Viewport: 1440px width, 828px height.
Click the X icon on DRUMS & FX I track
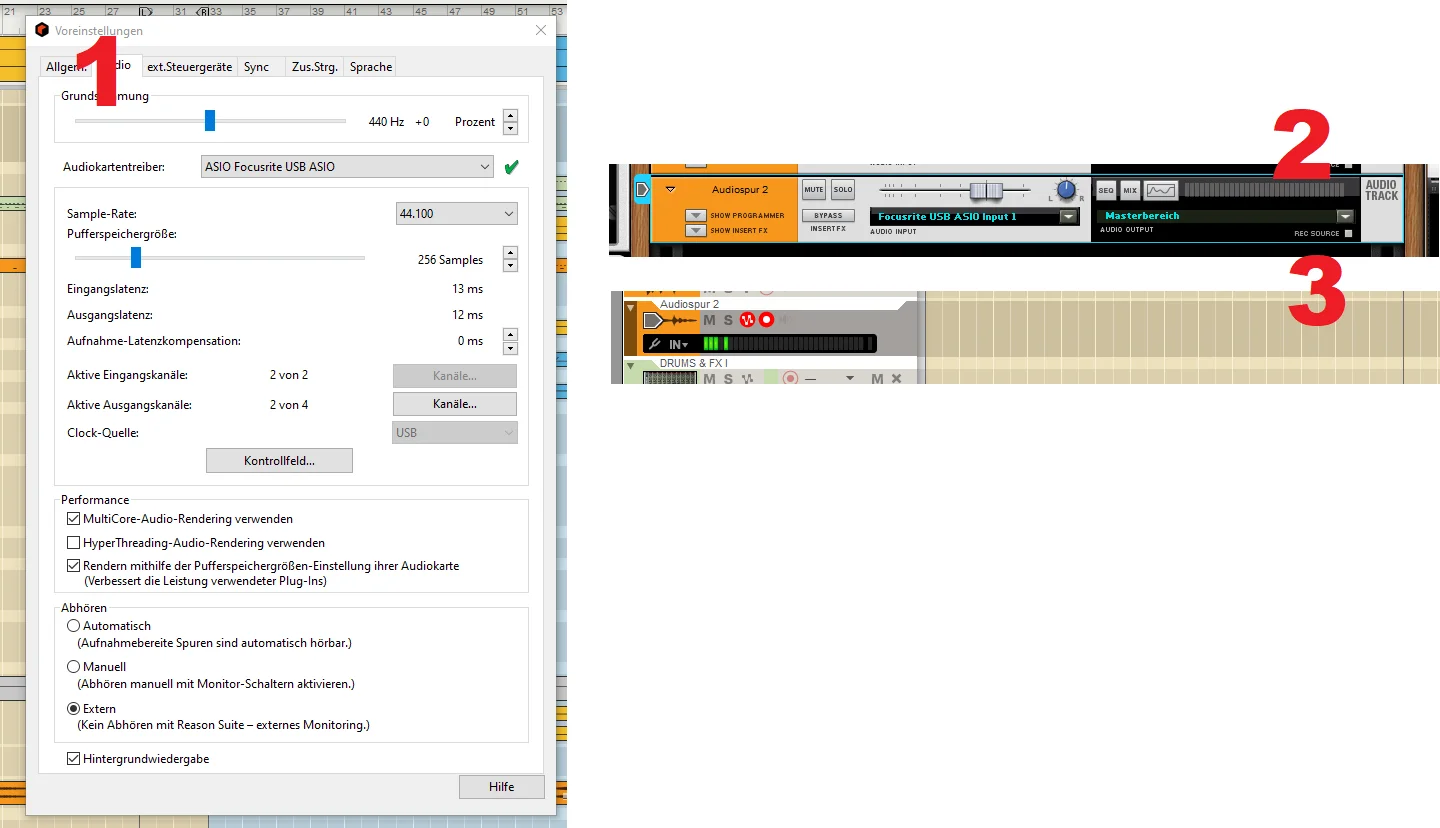pos(896,379)
